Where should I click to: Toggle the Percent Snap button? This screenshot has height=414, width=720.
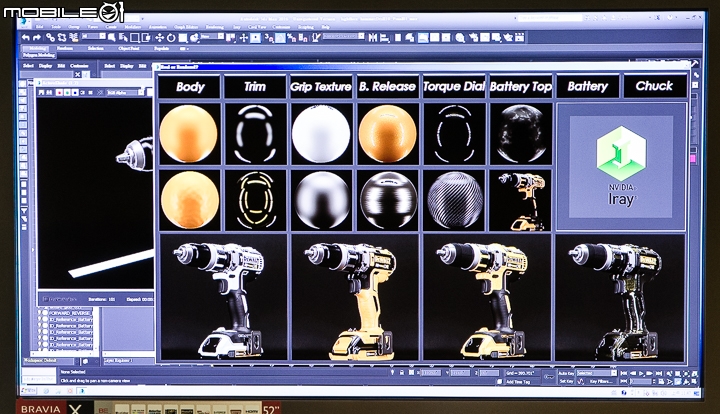point(292,38)
